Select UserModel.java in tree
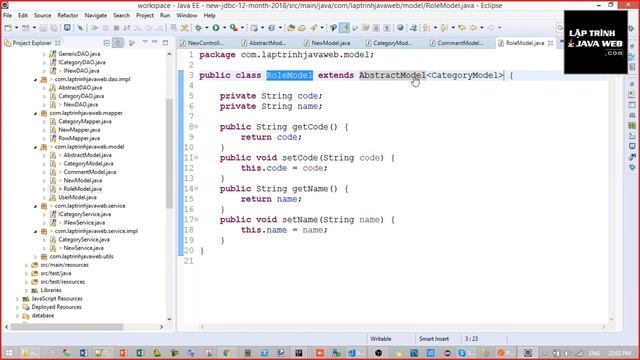 [78, 198]
